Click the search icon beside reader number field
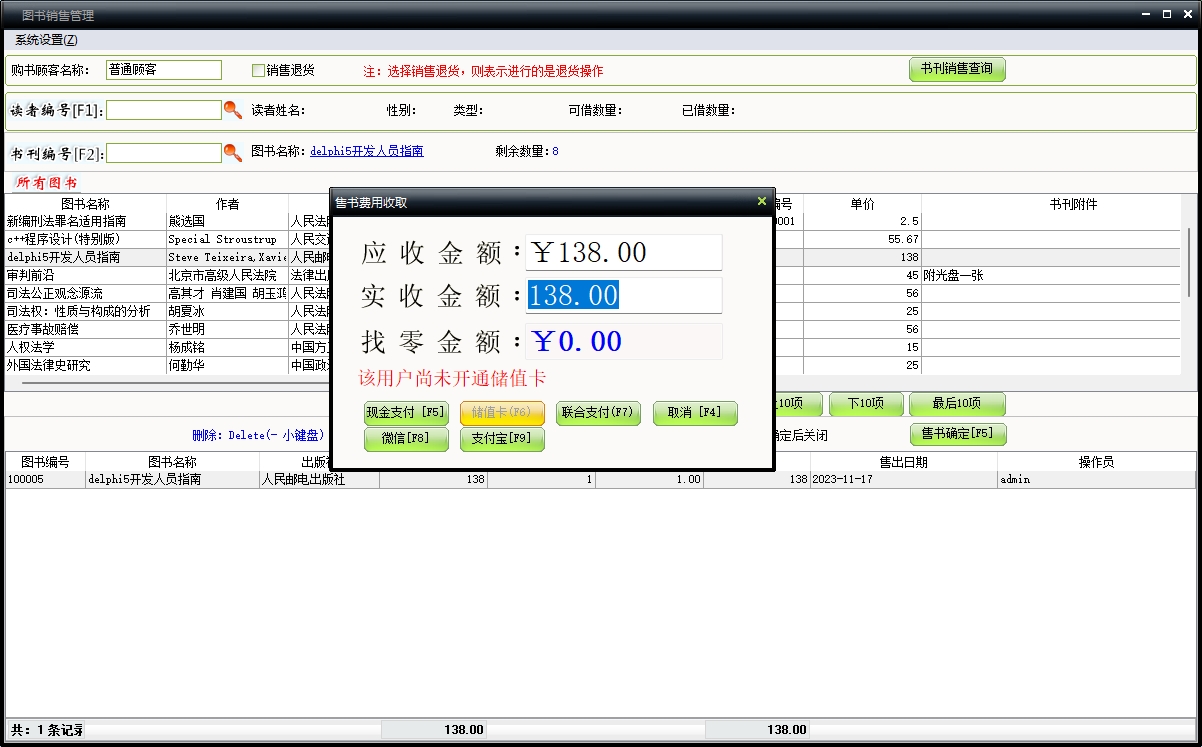The width and height of the screenshot is (1202, 747). (x=232, y=110)
